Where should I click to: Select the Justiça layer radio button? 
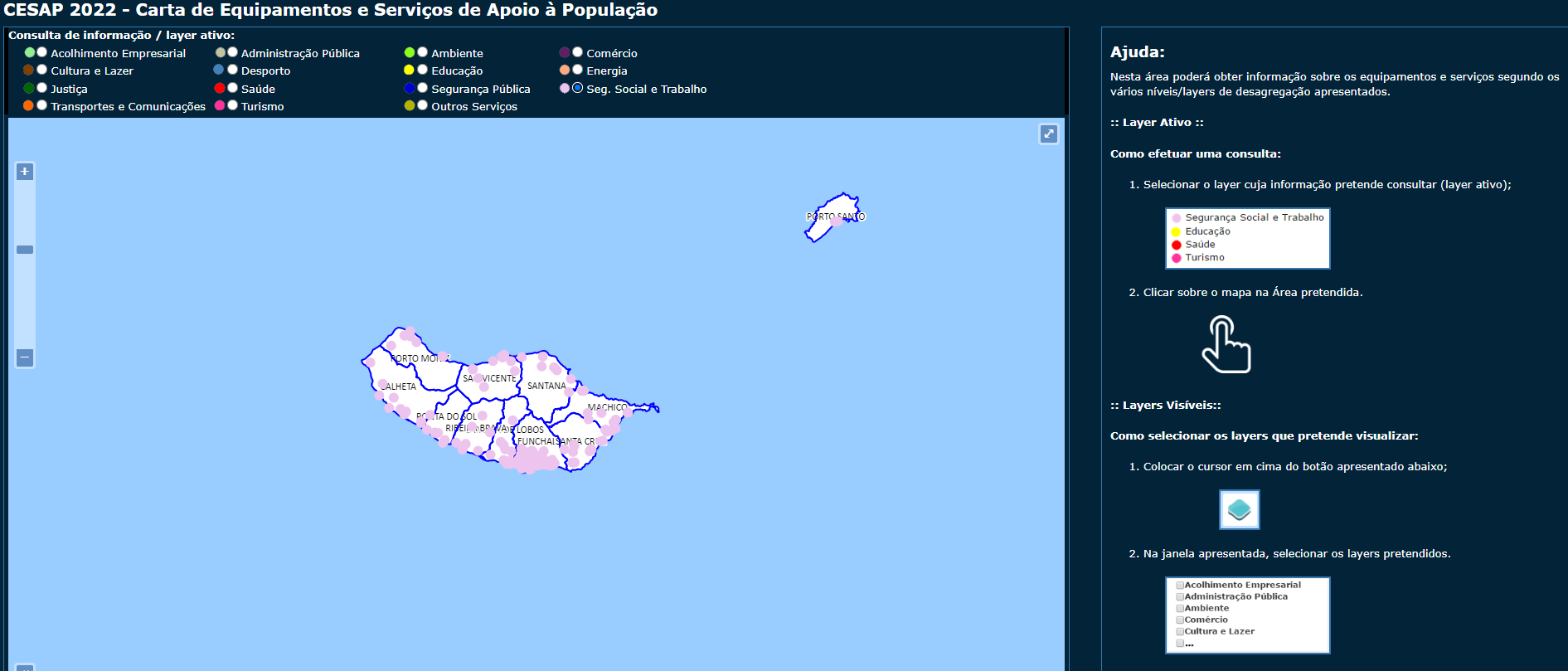click(41, 88)
